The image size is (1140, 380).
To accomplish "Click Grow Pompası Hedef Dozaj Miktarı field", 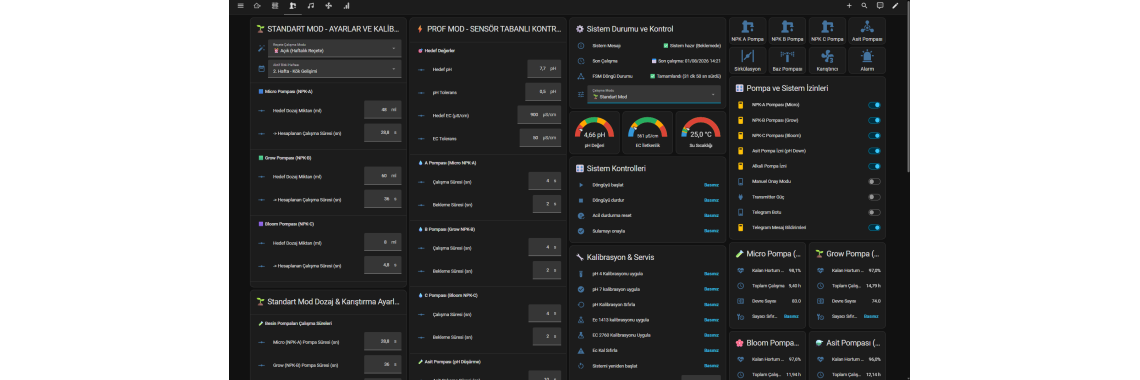I will click(x=382, y=176).
